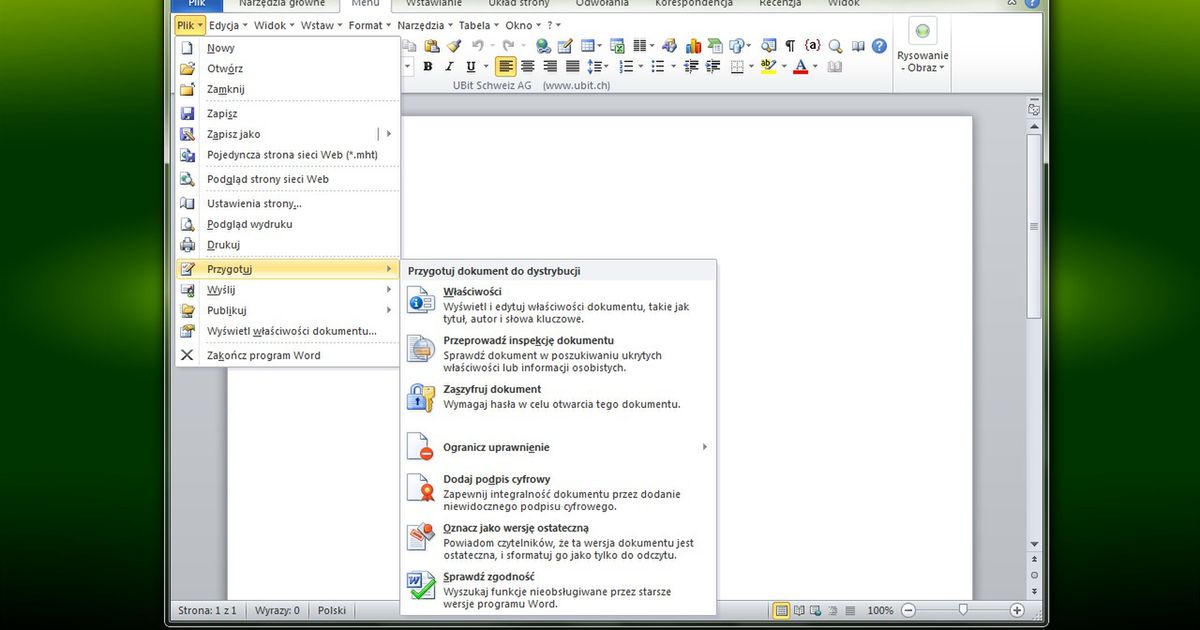The image size is (1200, 630).
Task: Switch to Web Layout view in status bar
Action: (815, 610)
